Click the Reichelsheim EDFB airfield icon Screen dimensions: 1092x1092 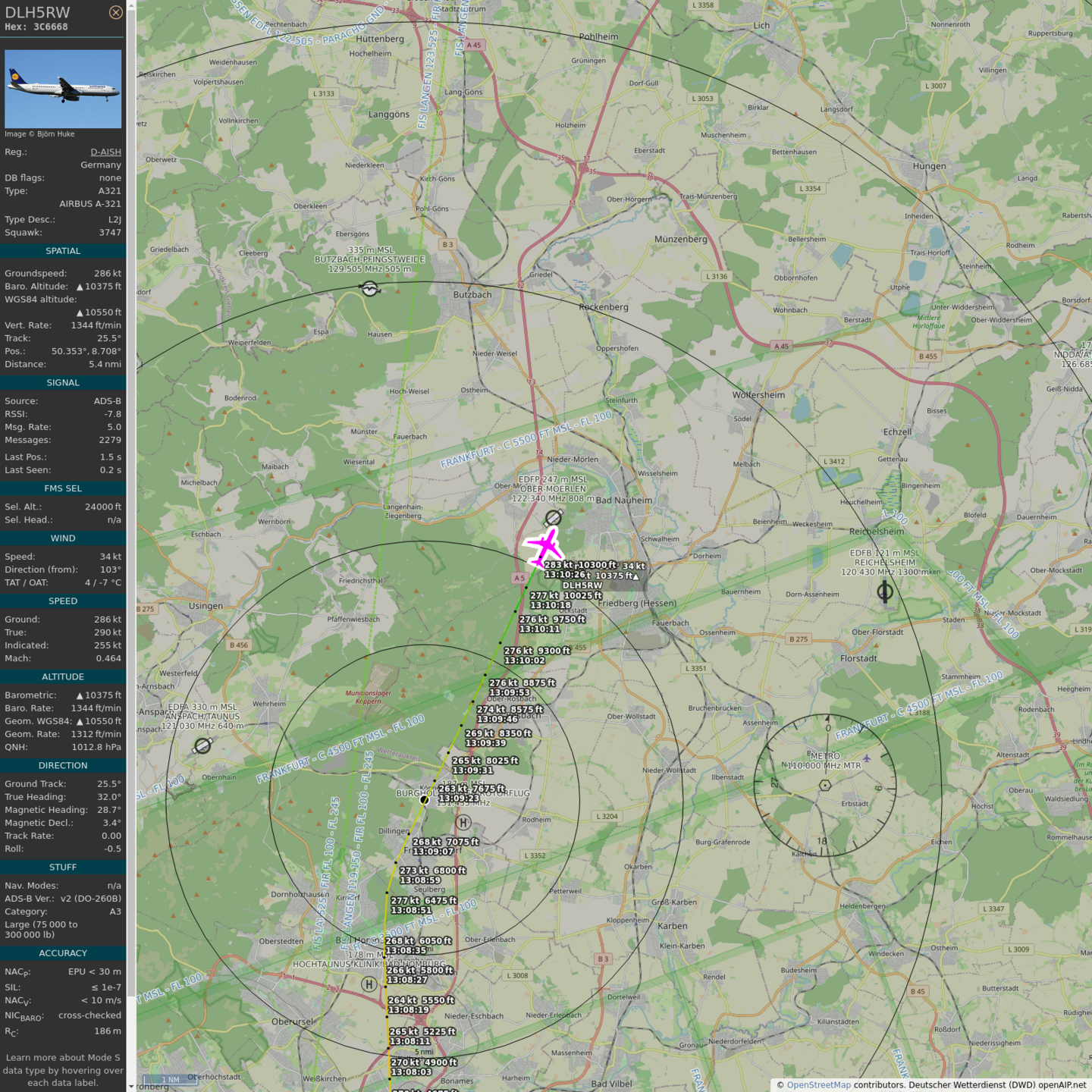884,591
